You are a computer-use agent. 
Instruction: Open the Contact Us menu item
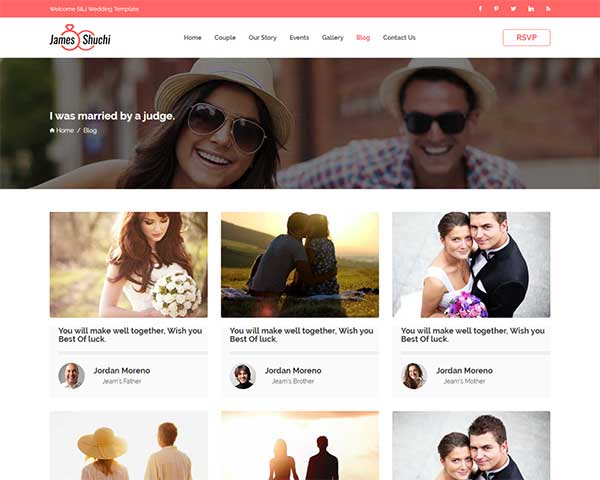pyautogui.click(x=399, y=38)
